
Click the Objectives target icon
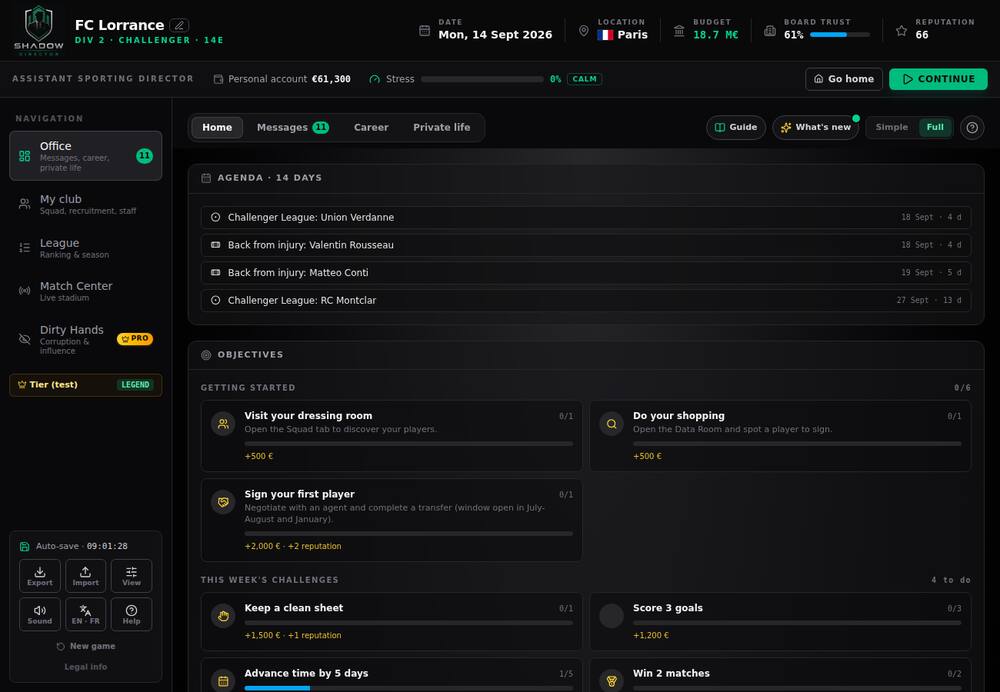click(x=206, y=355)
